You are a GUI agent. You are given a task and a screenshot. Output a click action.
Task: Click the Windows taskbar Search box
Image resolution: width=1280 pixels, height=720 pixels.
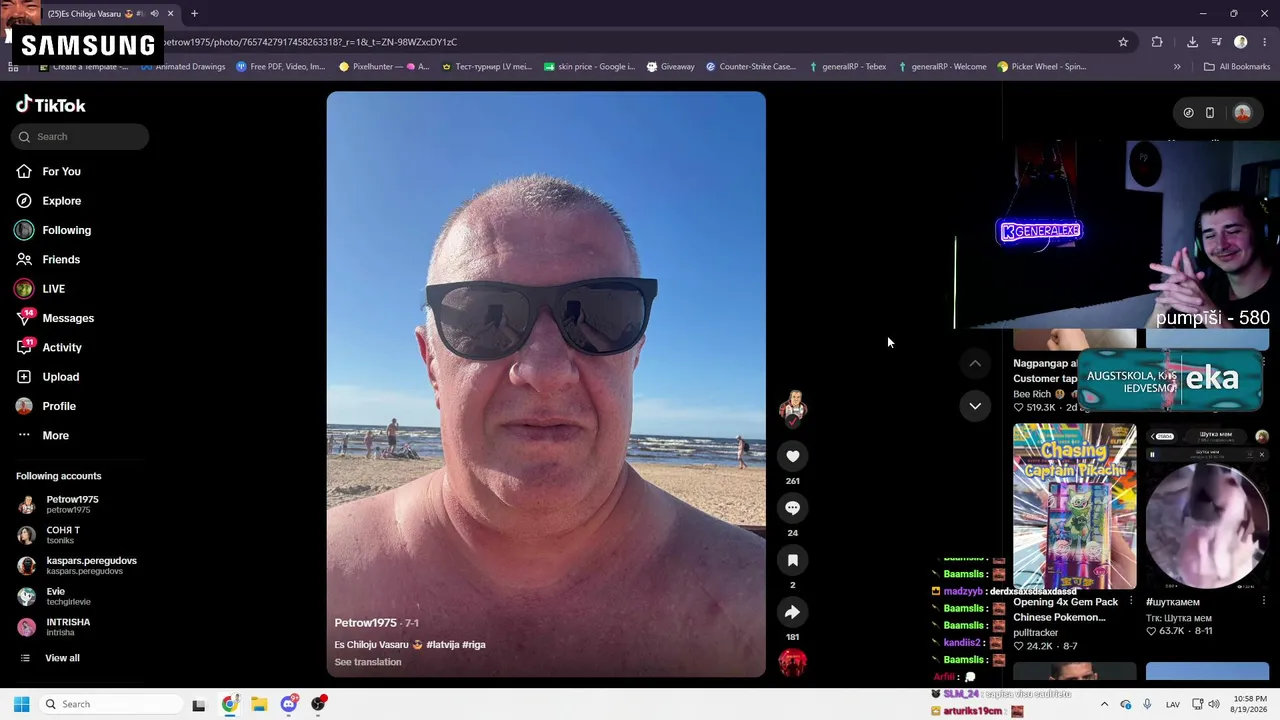(x=111, y=704)
